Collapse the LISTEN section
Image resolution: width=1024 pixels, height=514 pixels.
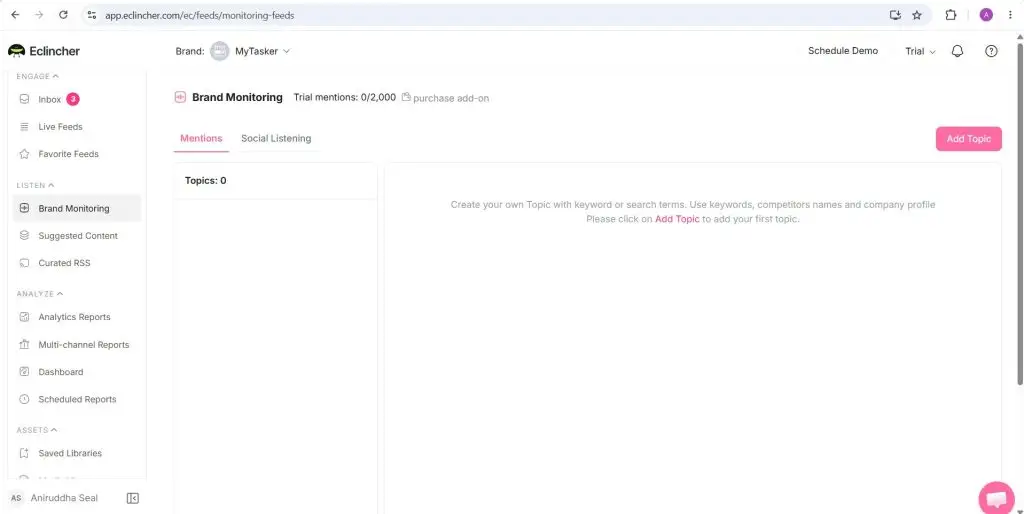pos(36,185)
